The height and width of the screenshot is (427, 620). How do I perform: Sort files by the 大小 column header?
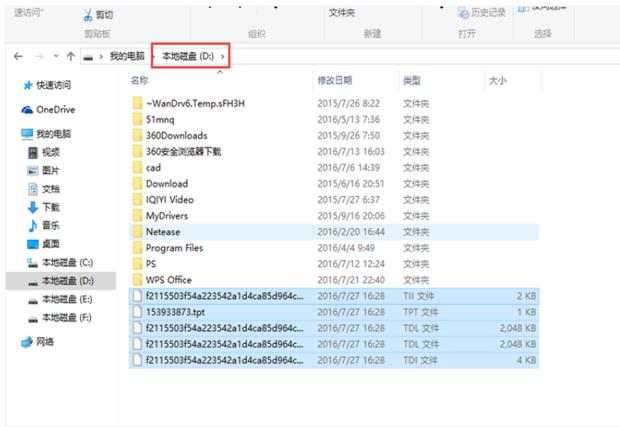[x=497, y=79]
